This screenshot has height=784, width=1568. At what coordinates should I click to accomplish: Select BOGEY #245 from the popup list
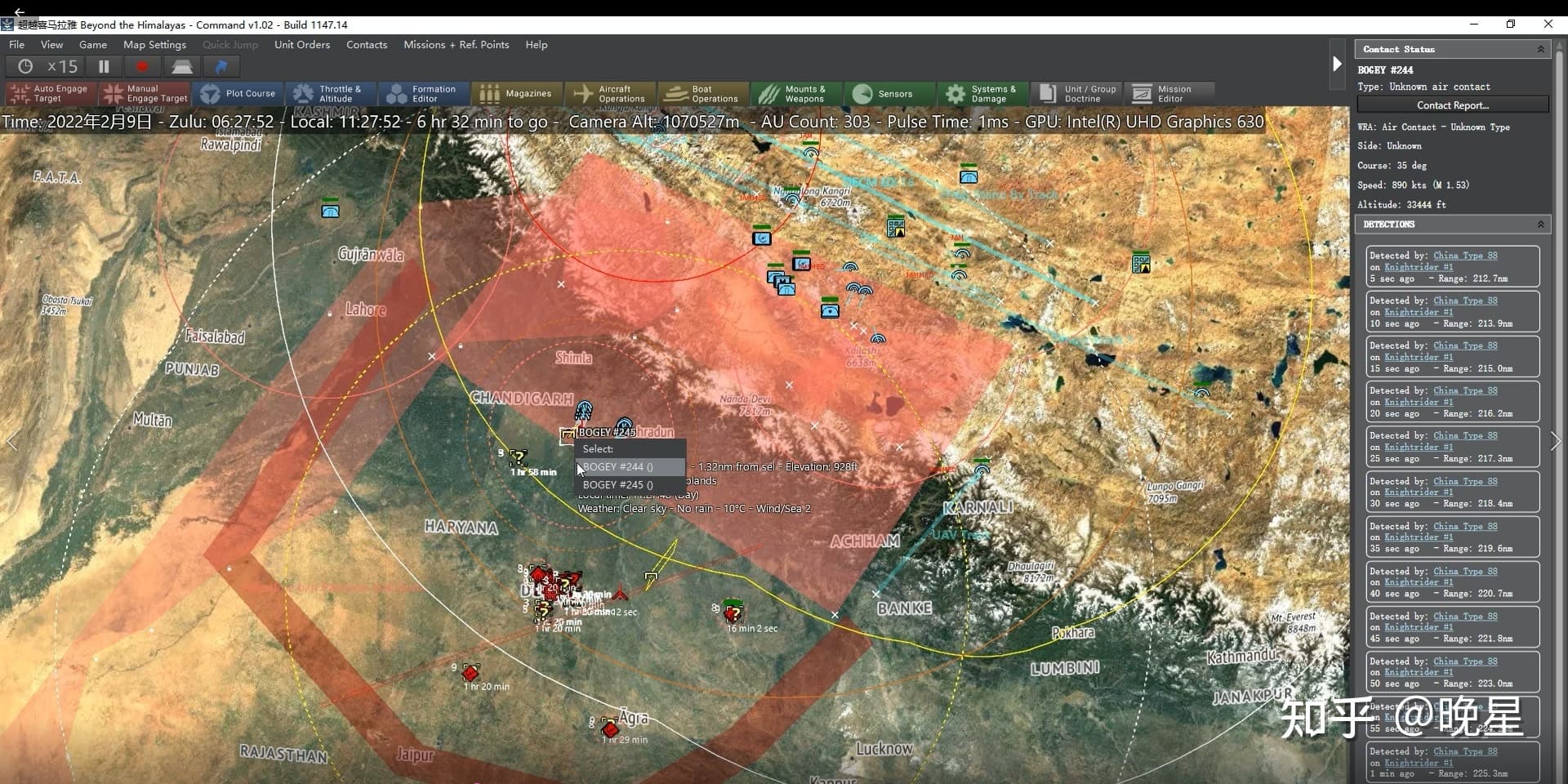[618, 485]
